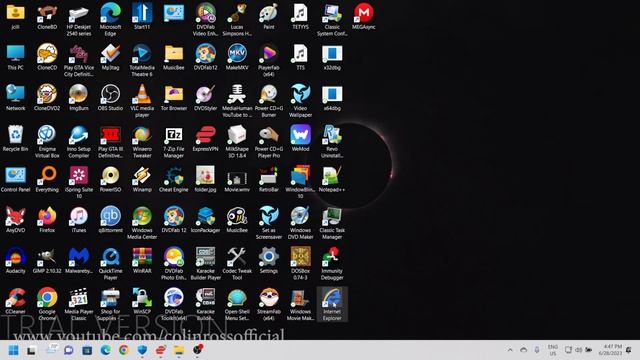Open the Control Panel desktop icon
The height and width of the screenshot is (360, 640).
(x=16, y=180)
